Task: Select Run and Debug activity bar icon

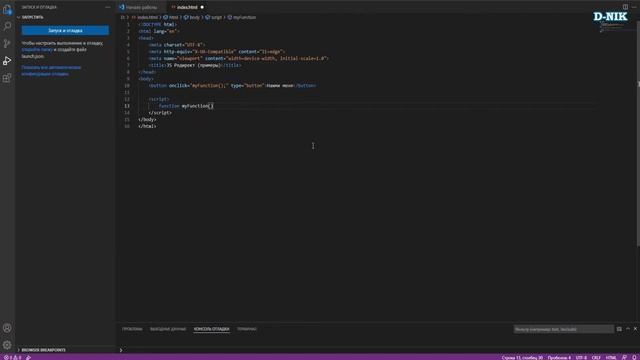Action: tap(7, 61)
